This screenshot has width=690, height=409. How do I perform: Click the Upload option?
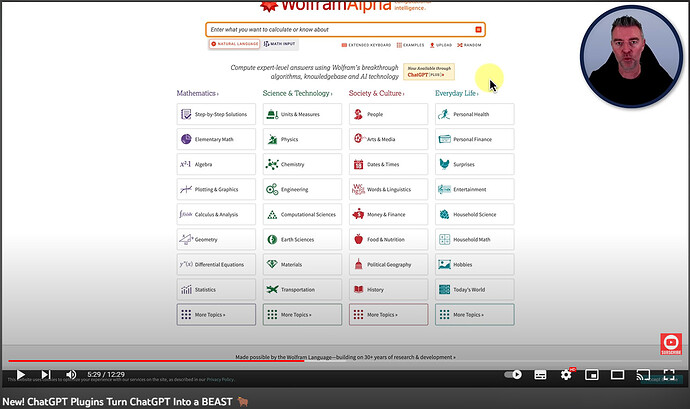point(440,45)
